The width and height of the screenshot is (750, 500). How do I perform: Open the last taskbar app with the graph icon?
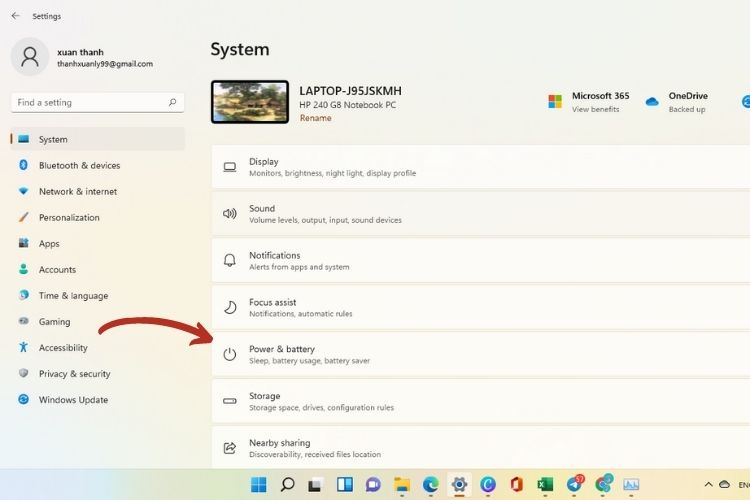tap(631, 485)
